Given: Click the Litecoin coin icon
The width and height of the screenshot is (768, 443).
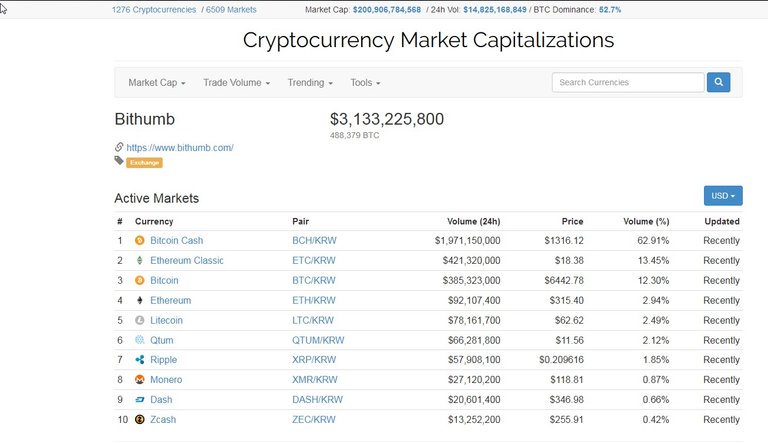Looking at the screenshot, I should [x=140, y=320].
